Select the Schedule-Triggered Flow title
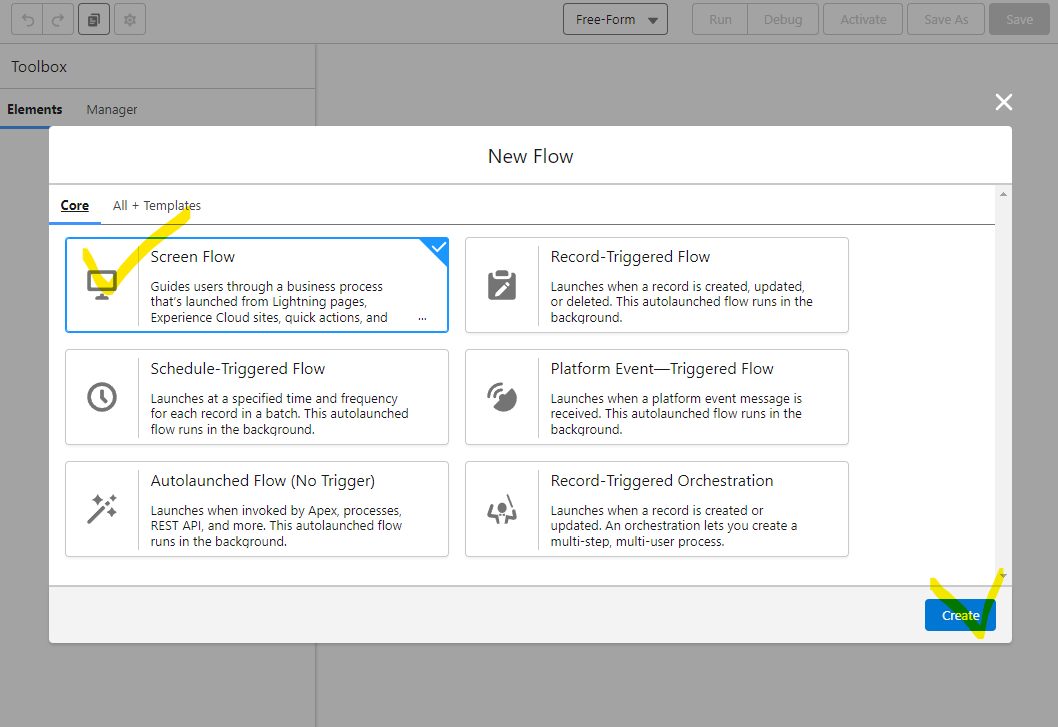1058x727 pixels. pos(238,369)
